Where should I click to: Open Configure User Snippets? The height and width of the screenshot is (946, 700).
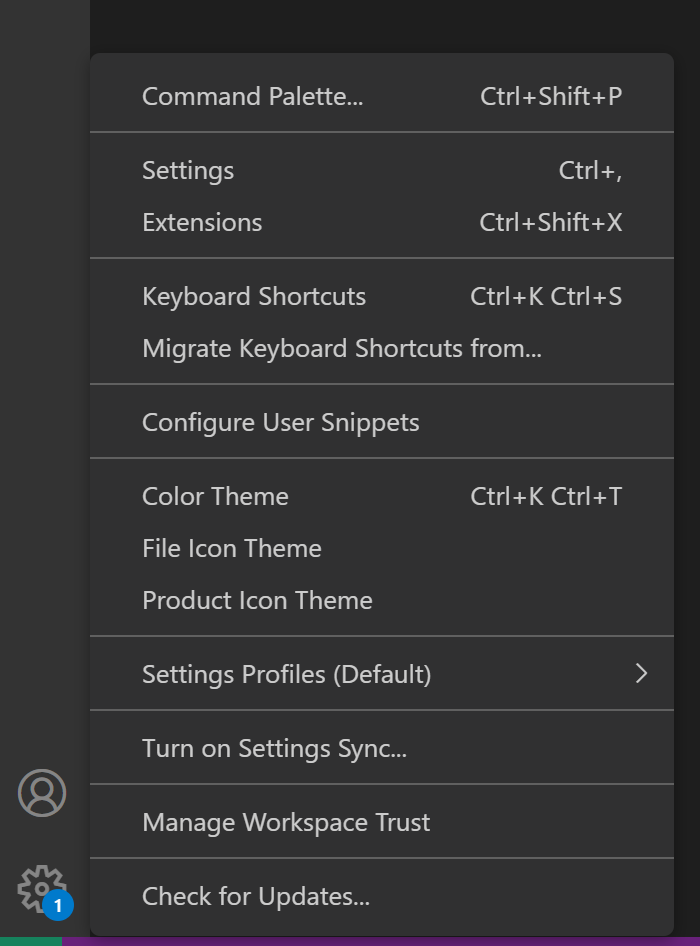280,422
